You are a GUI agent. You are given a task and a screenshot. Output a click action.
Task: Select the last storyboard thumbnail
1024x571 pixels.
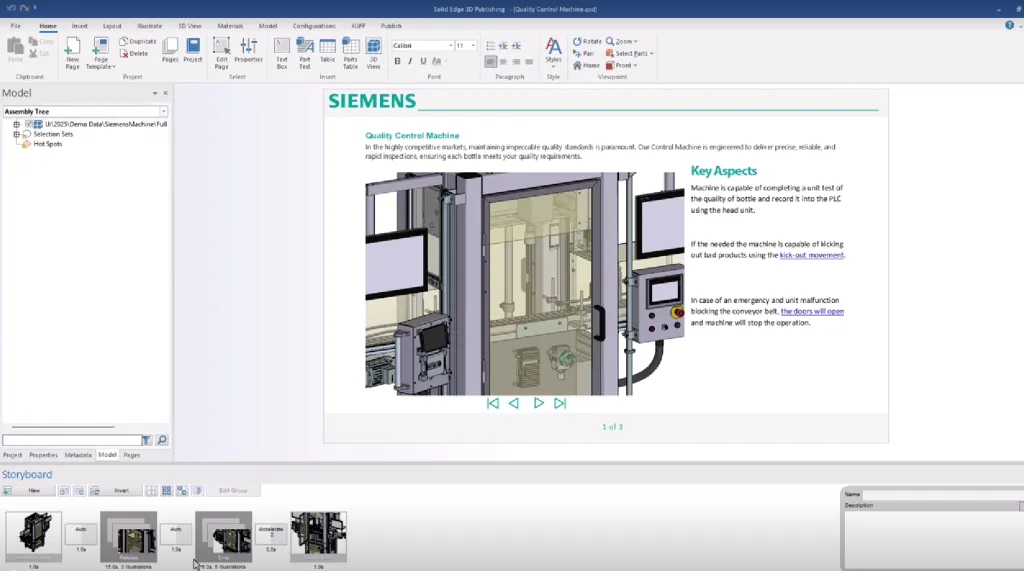pyautogui.click(x=318, y=537)
